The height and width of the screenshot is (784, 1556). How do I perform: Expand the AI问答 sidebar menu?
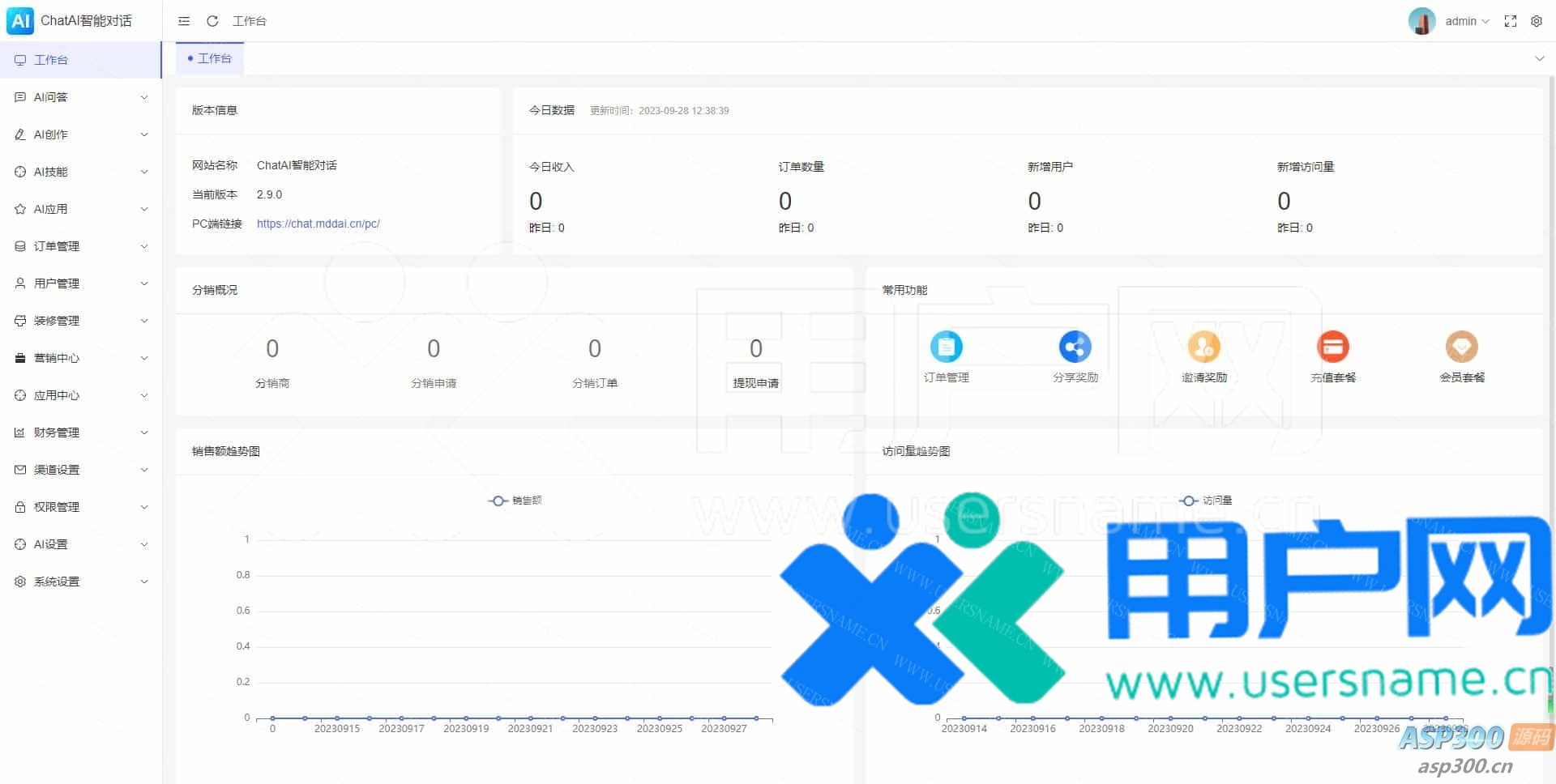tap(81, 97)
